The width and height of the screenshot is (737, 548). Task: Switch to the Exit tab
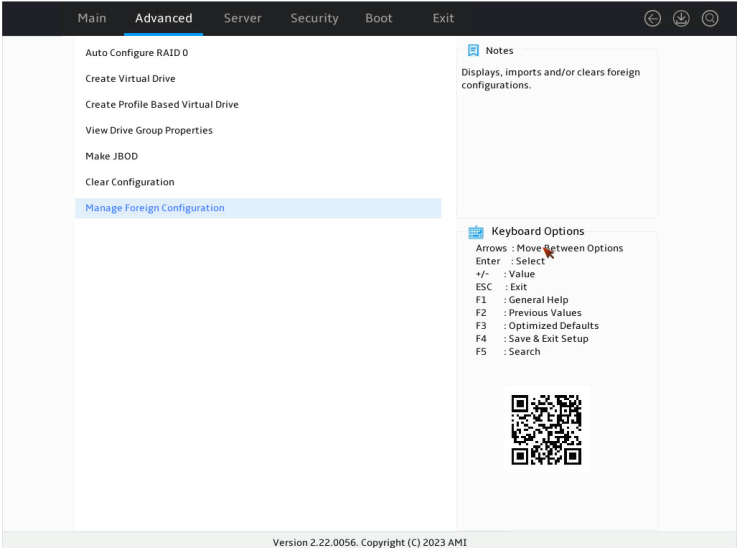pyautogui.click(x=443, y=18)
